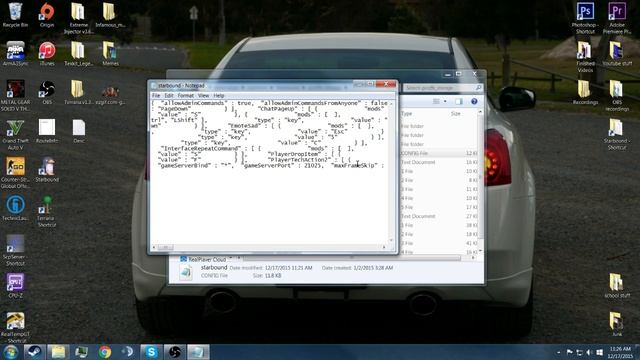Image resolution: width=640 pixels, height=360 pixels.
Task: Open the Terraria v1.3 folder on desktop
Action: [78, 92]
